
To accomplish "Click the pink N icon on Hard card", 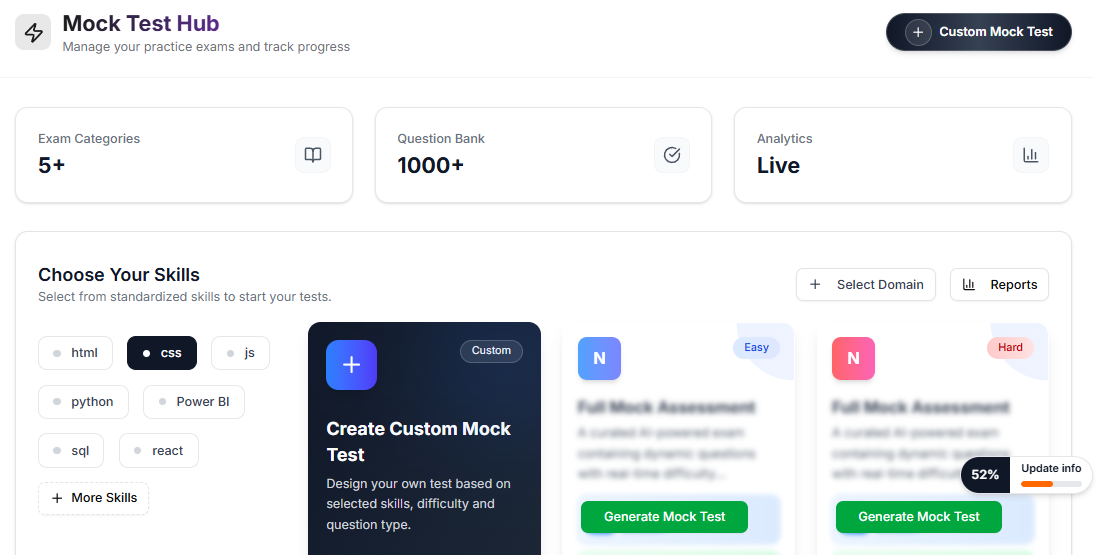I will 853,358.
